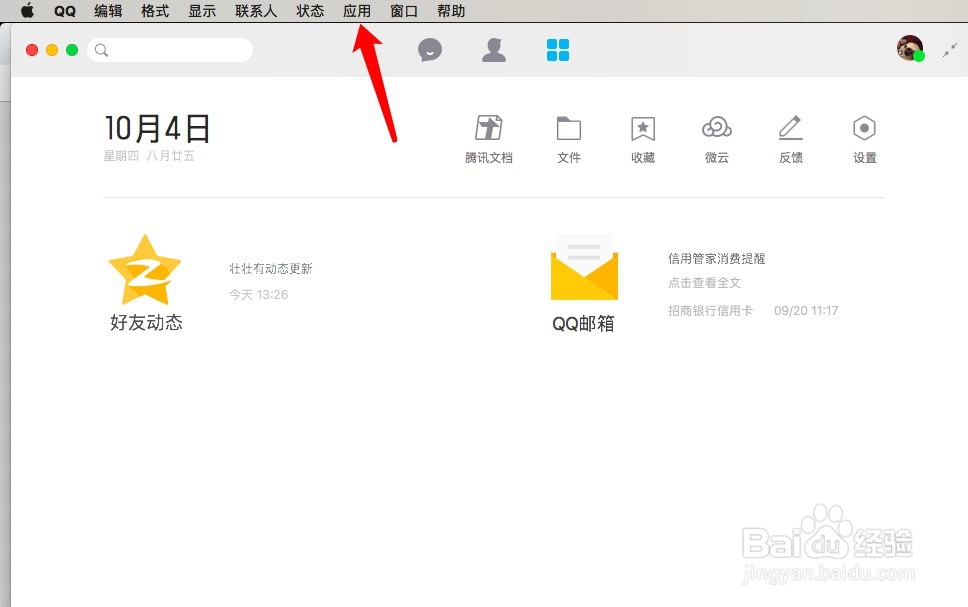
Task: Click the 文件 label
Action: pos(569,157)
